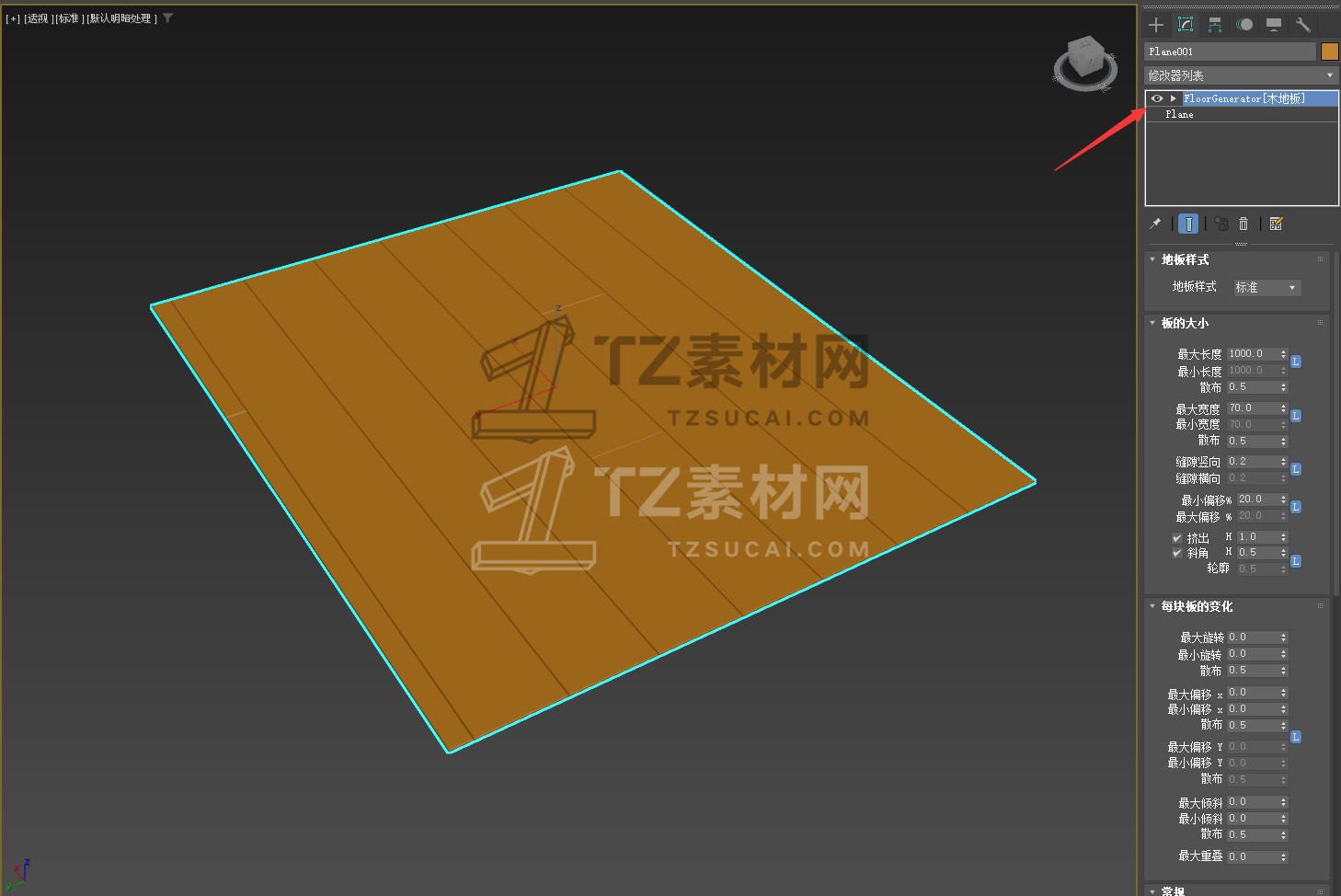Toggle the width lock L button

click(x=1296, y=416)
